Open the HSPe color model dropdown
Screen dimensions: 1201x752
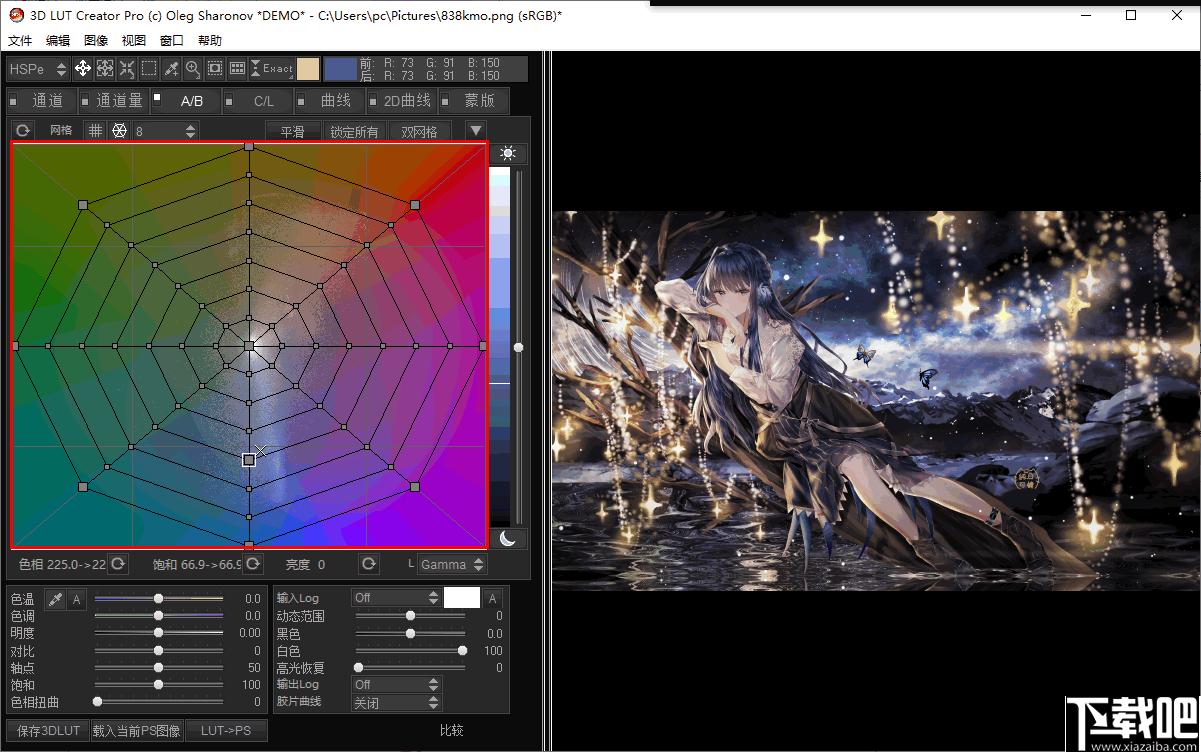[x=38, y=69]
